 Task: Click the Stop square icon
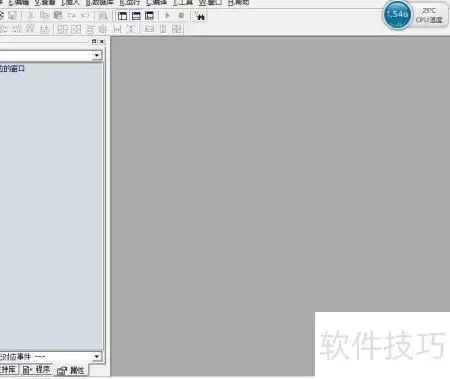tap(181, 16)
